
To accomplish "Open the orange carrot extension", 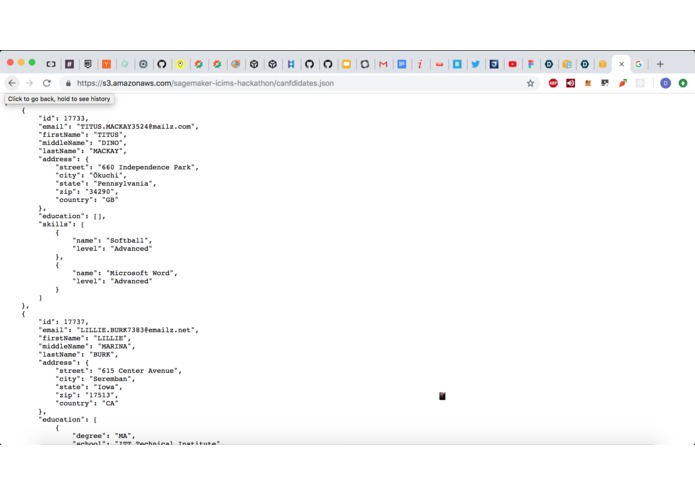I will (x=623, y=83).
